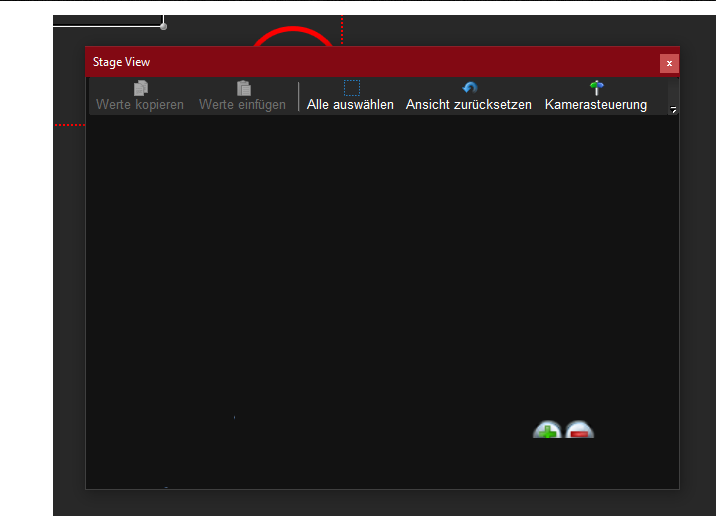Click the blue arrow Ansicht zurücksetzen icon
This screenshot has height=516, width=716.
pos(469,88)
